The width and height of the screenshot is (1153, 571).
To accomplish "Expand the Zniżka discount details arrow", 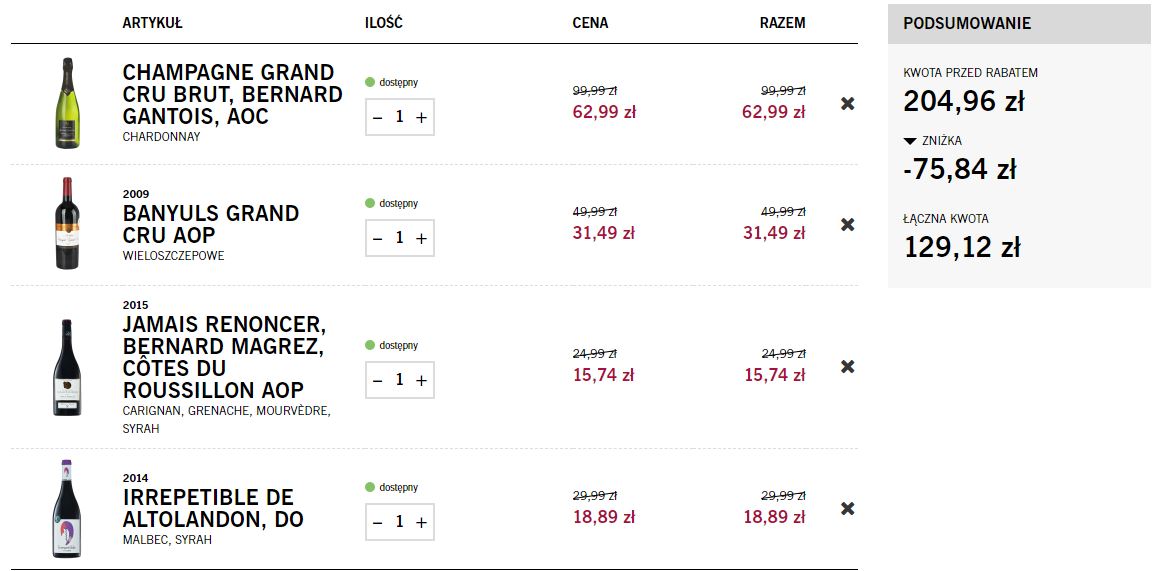I will click(x=910, y=141).
